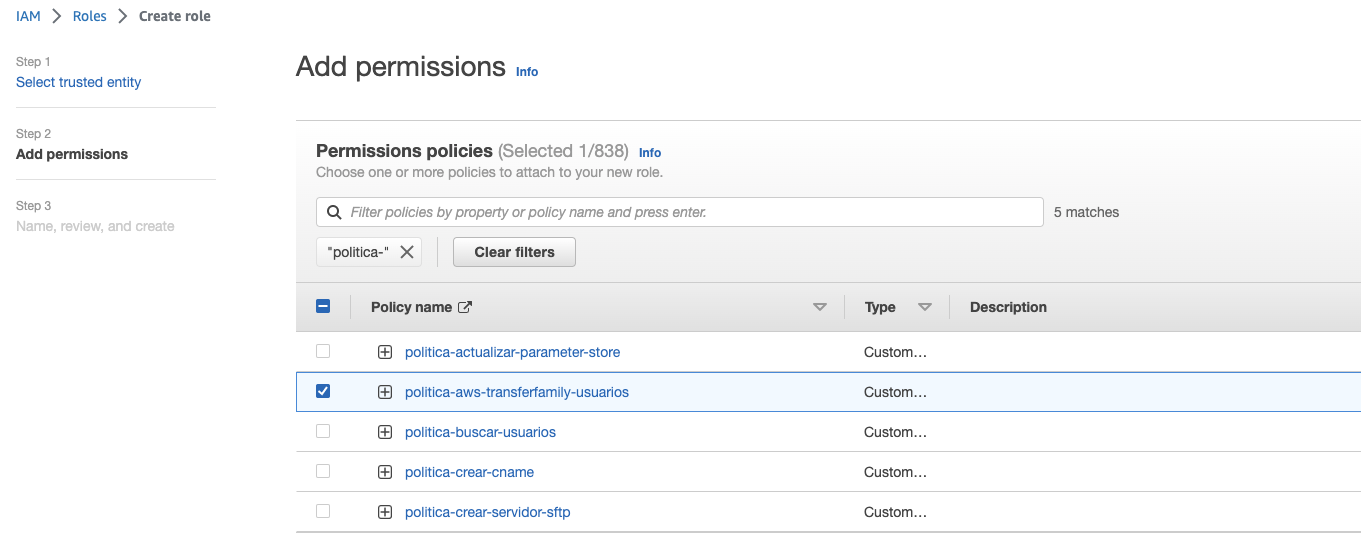Screen dimensions: 1361x553
Task: Expand politica-buscar-usuarios policy plus icon
Action: click(385, 432)
